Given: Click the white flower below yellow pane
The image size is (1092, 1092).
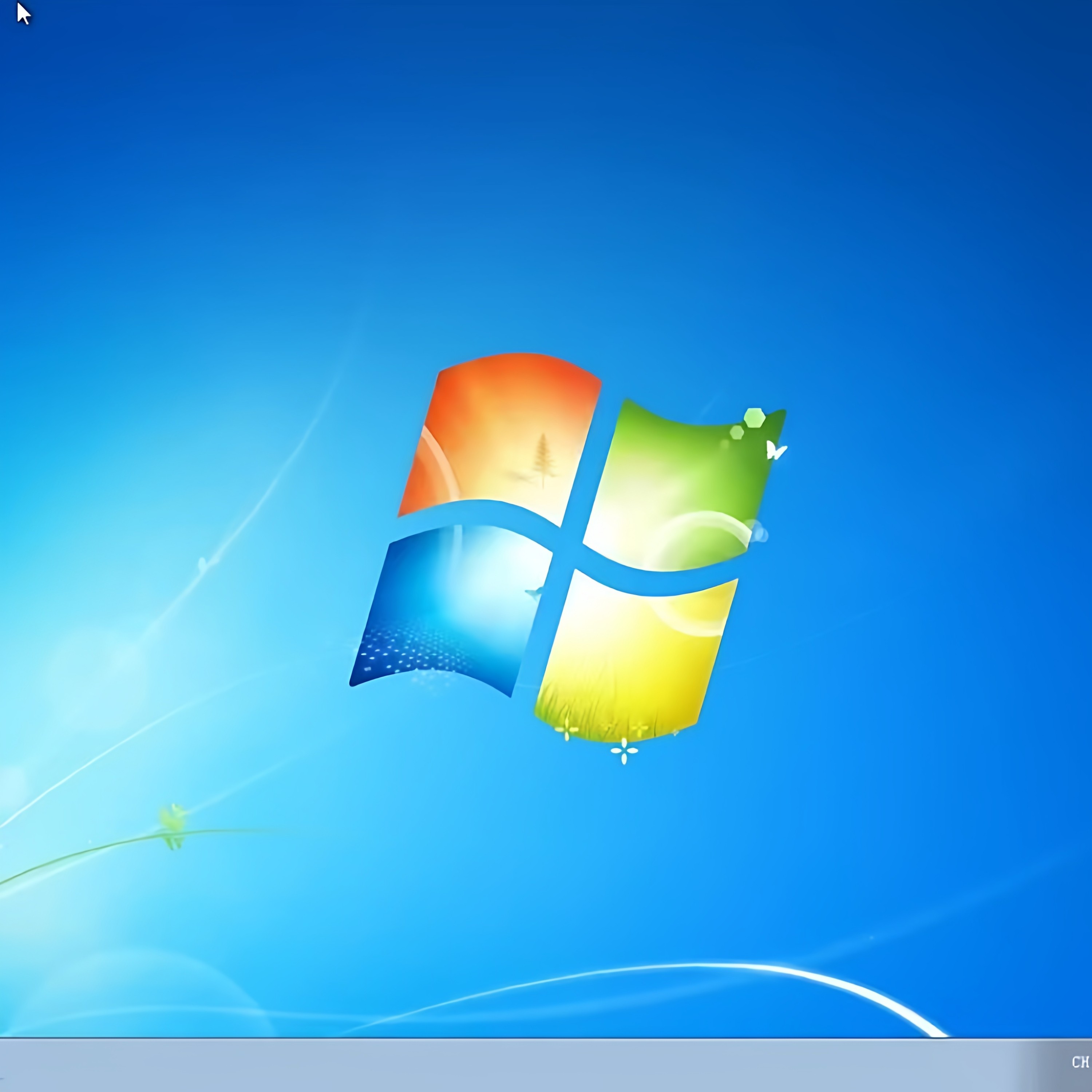Looking at the screenshot, I should (x=624, y=751).
